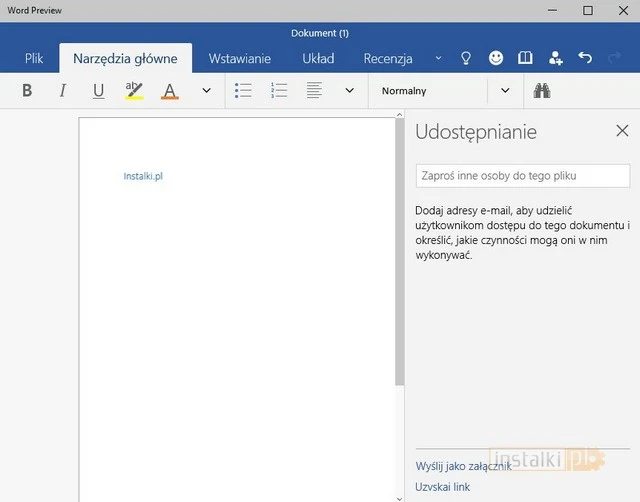Switch to Wstawianie tab
Image resolution: width=640 pixels, height=502 pixels.
(x=240, y=58)
